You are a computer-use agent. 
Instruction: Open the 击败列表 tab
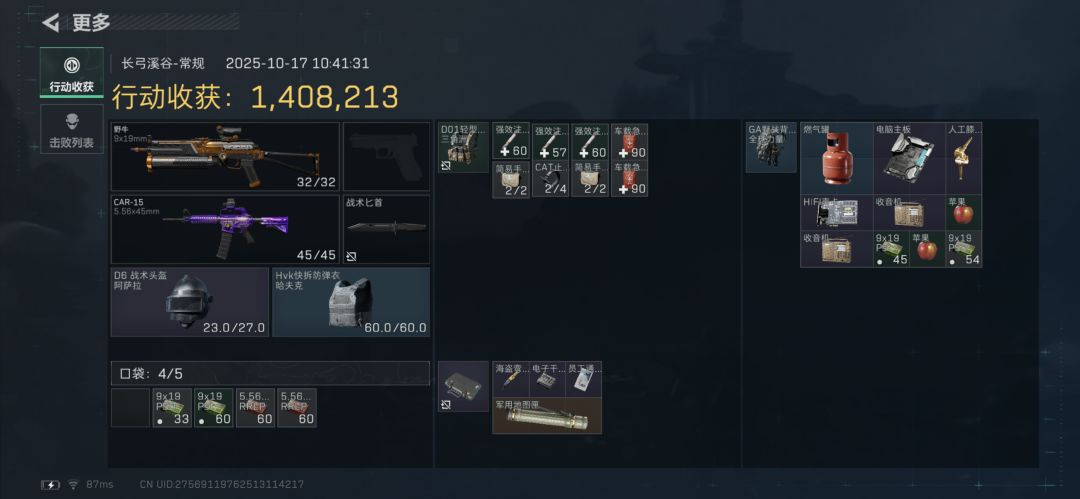[x=72, y=130]
